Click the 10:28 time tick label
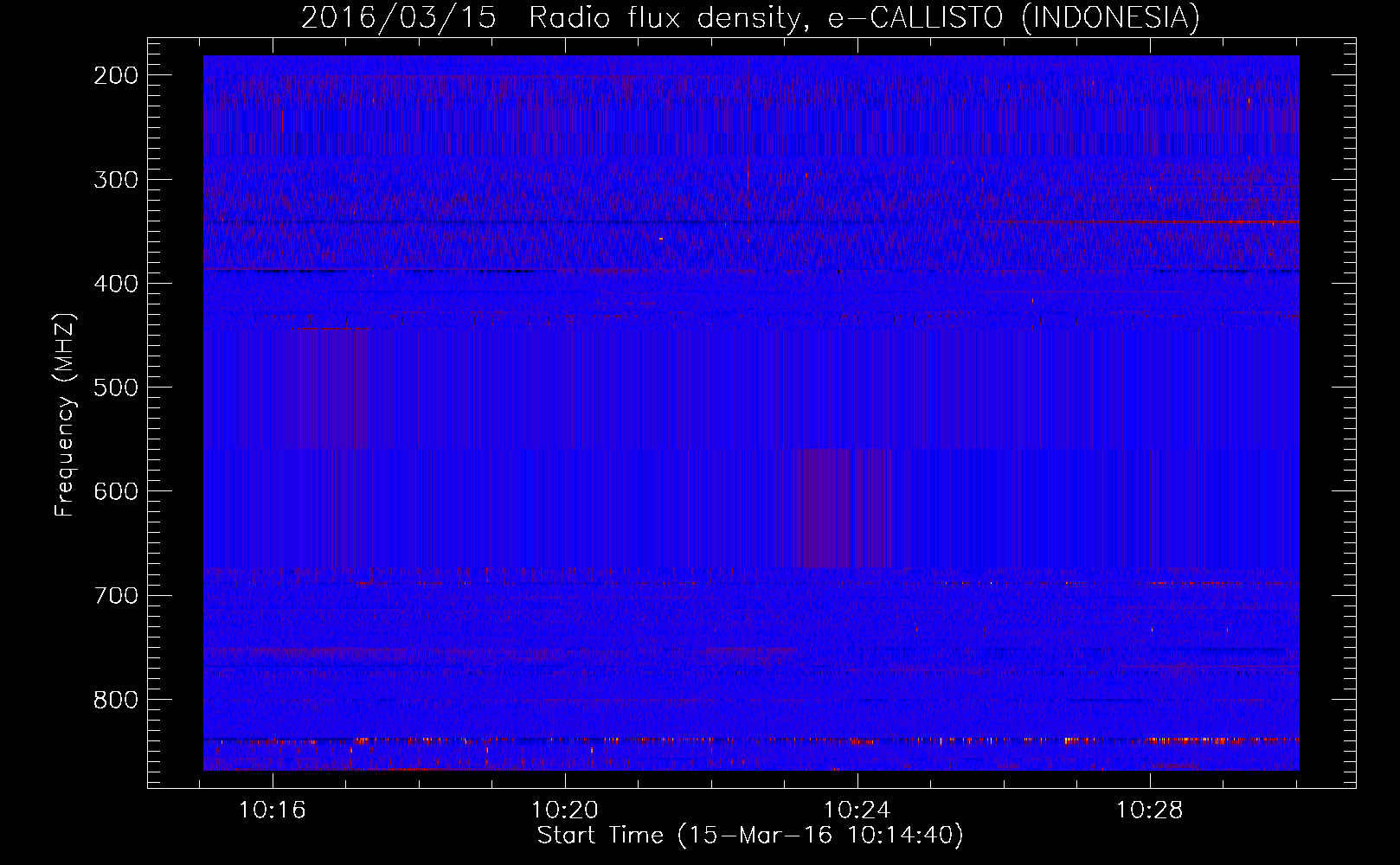The width and height of the screenshot is (1400, 865). 1149,810
